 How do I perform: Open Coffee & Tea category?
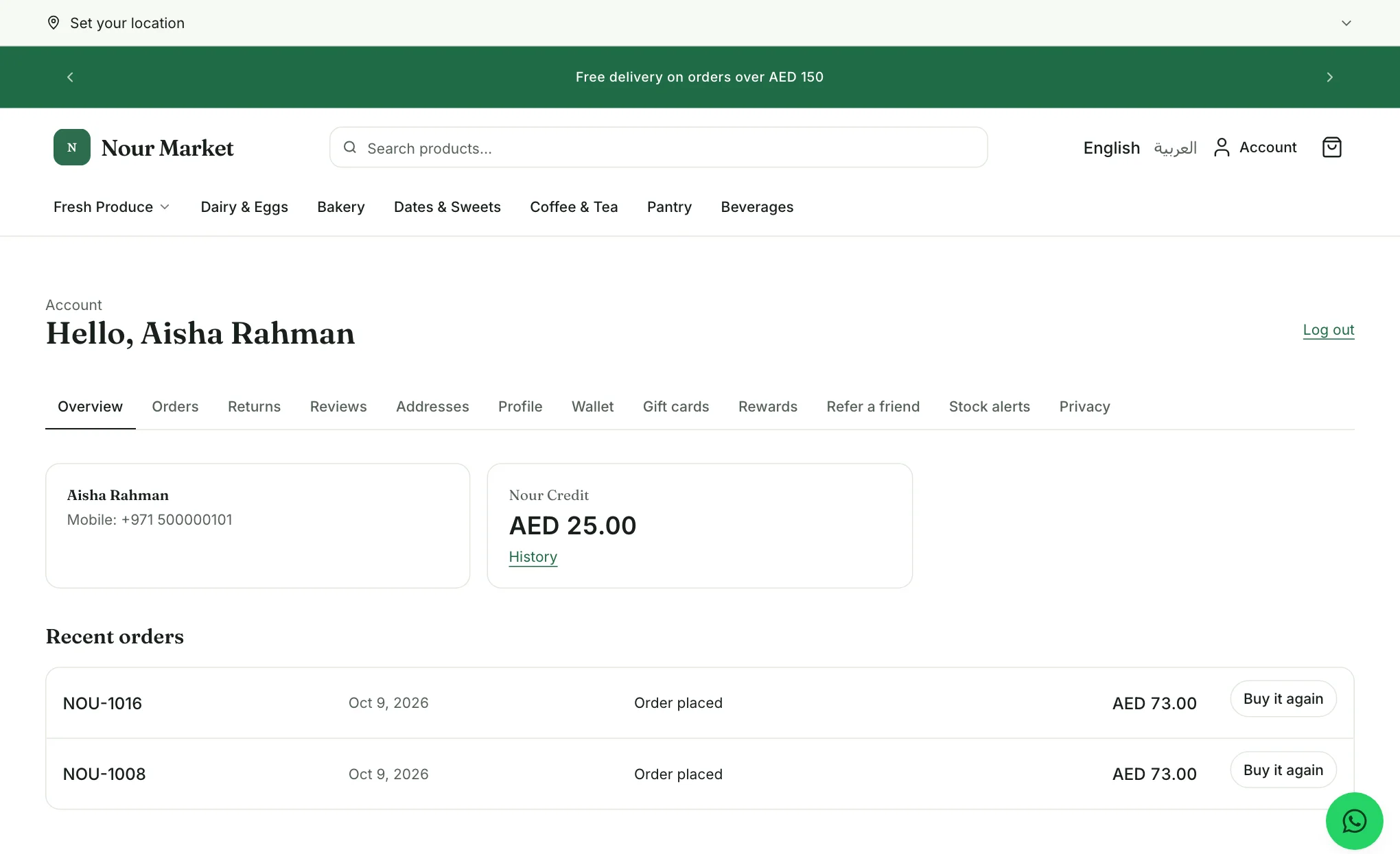pyautogui.click(x=574, y=207)
